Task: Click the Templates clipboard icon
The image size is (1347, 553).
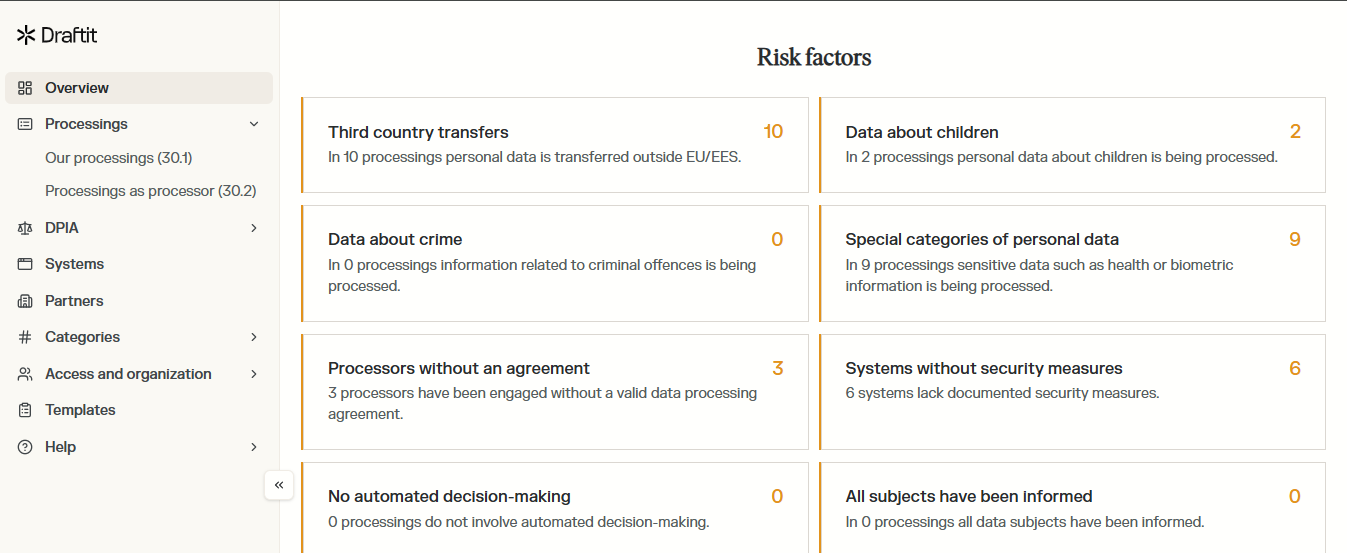Action: 25,410
